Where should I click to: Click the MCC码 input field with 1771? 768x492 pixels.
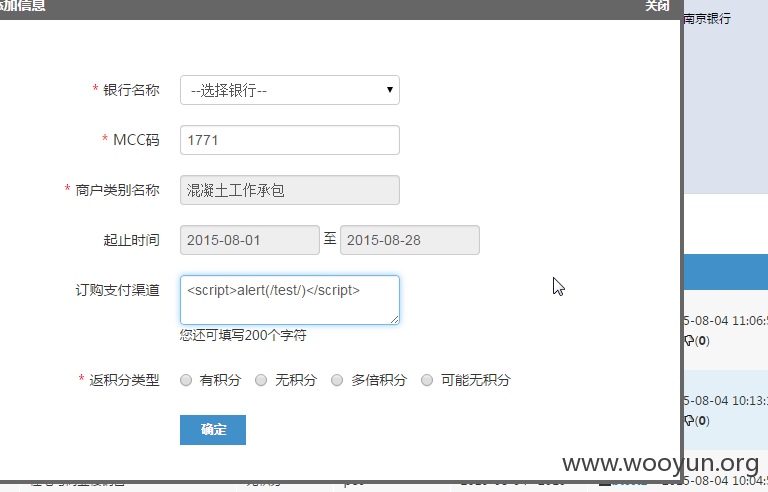pos(289,140)
